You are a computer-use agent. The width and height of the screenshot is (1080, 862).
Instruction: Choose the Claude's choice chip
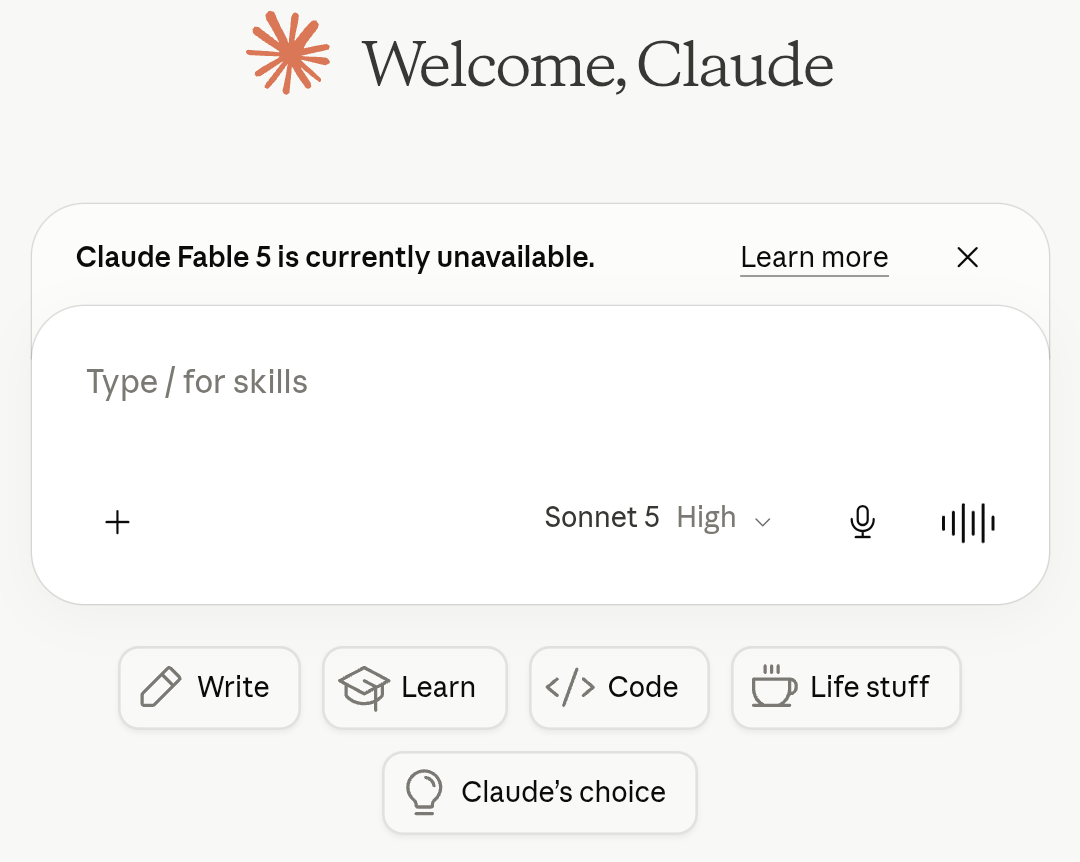pyautogui.click(x=540, y=792)
